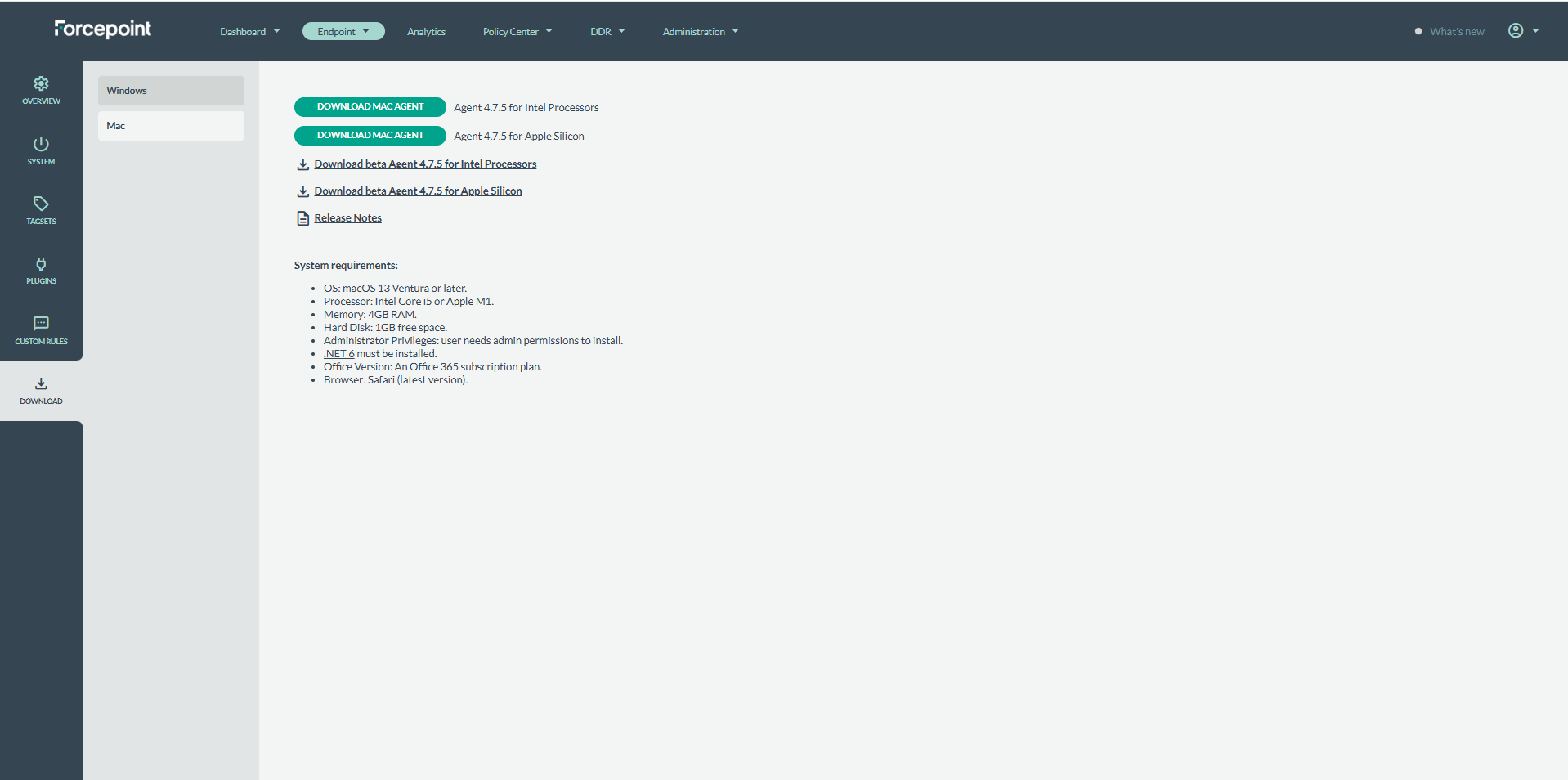Download Mac Agent for Intel Processors
Image resolution: width=1568 pixels, height=780 pixels.
coord(370,107)
